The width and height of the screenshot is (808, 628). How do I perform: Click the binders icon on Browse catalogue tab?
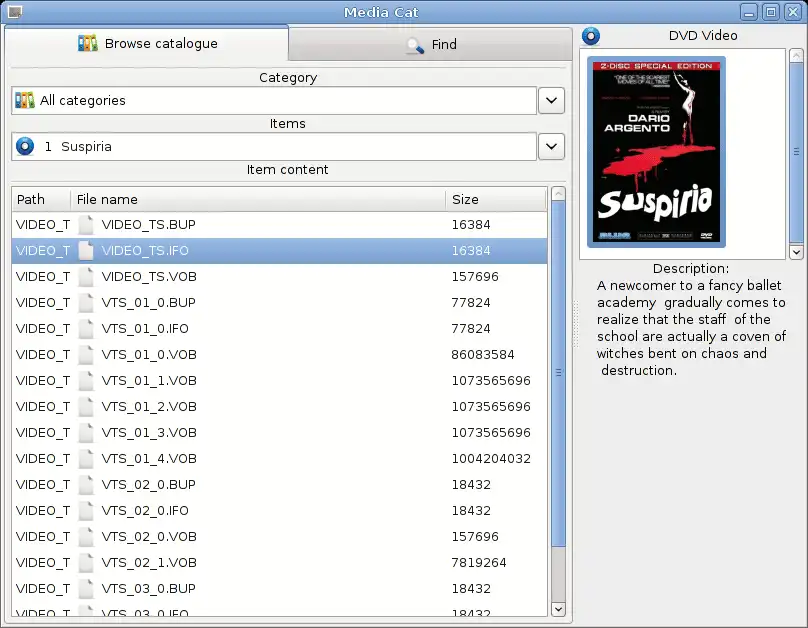click(88, 43)
